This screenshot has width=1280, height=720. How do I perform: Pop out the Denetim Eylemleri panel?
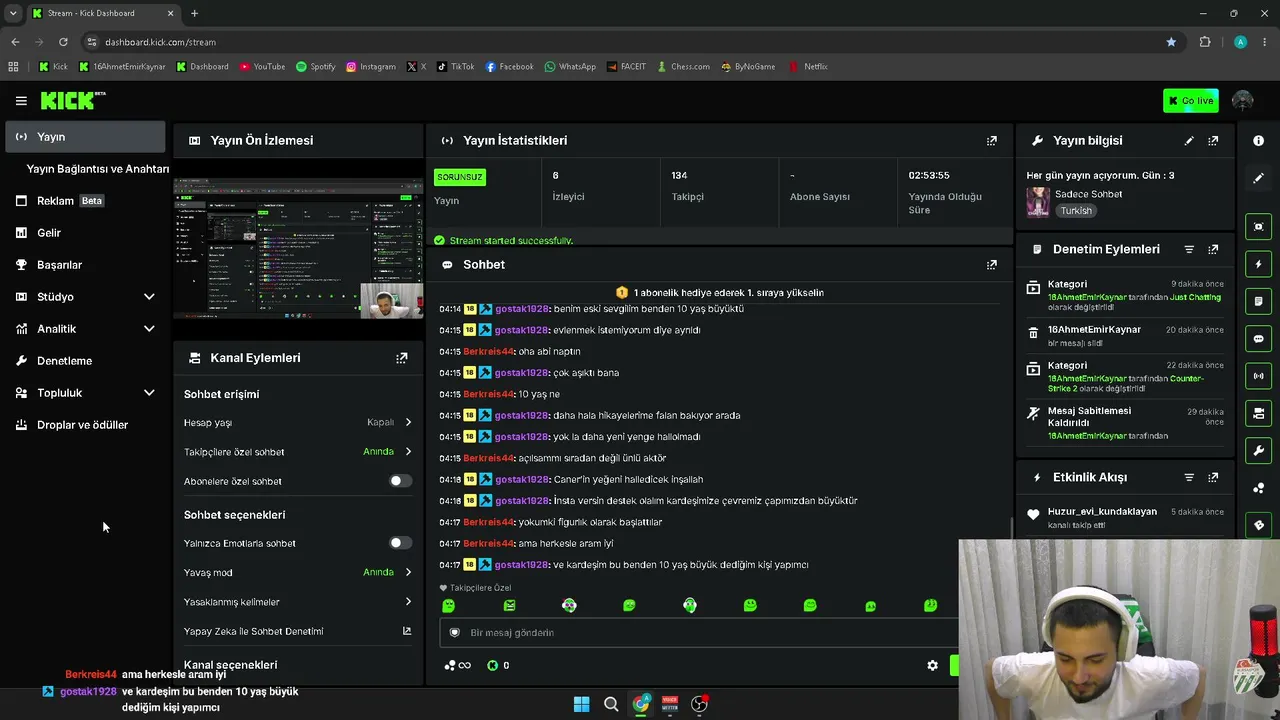pyautogui.click(x=1213, y=249)
